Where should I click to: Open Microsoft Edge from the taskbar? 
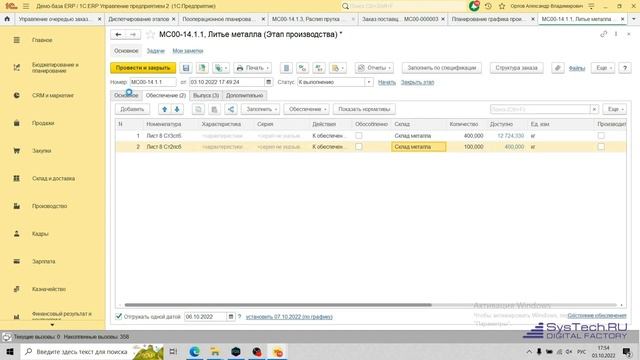point(195,351)
